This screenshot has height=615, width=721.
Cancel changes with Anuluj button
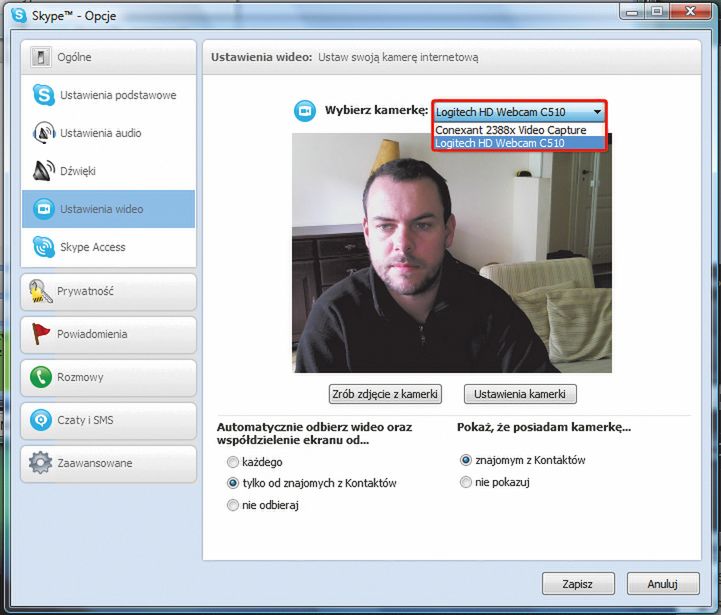pos(663,584)
